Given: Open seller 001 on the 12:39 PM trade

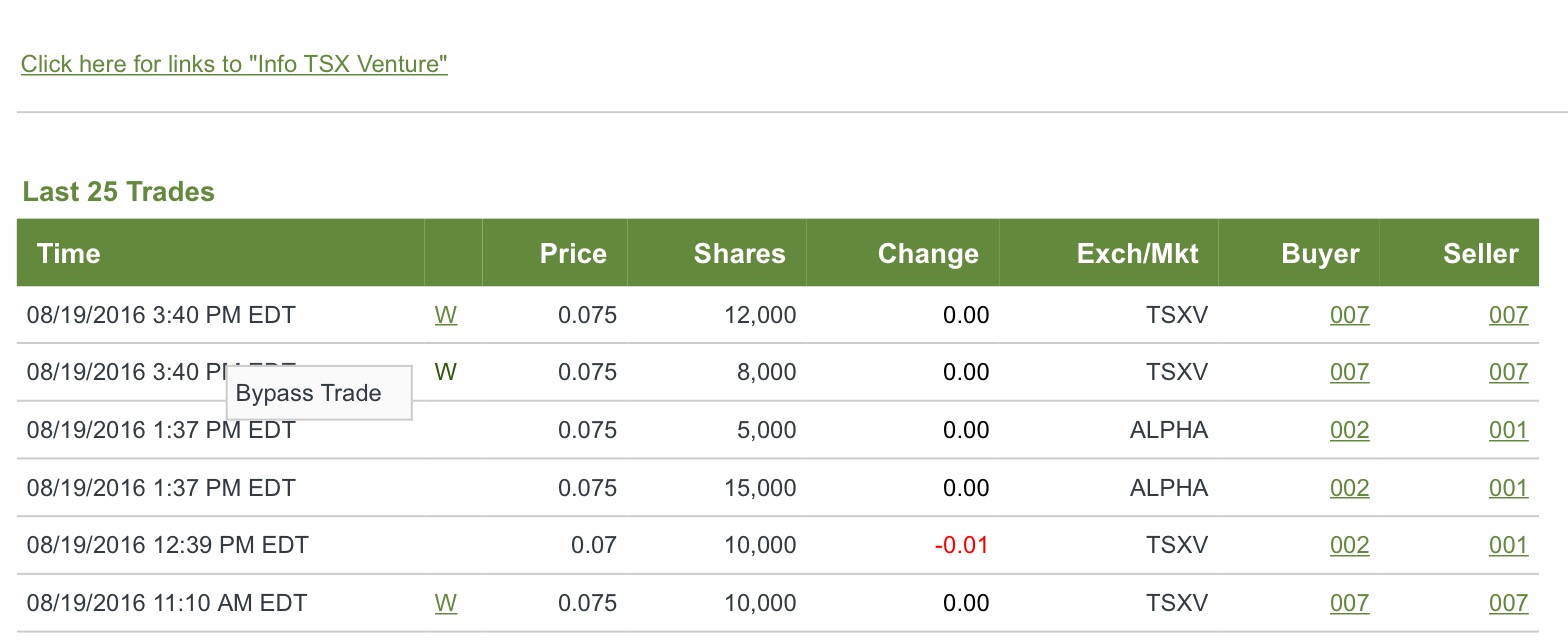Looking at the screenshot, I should [1508, 545].
